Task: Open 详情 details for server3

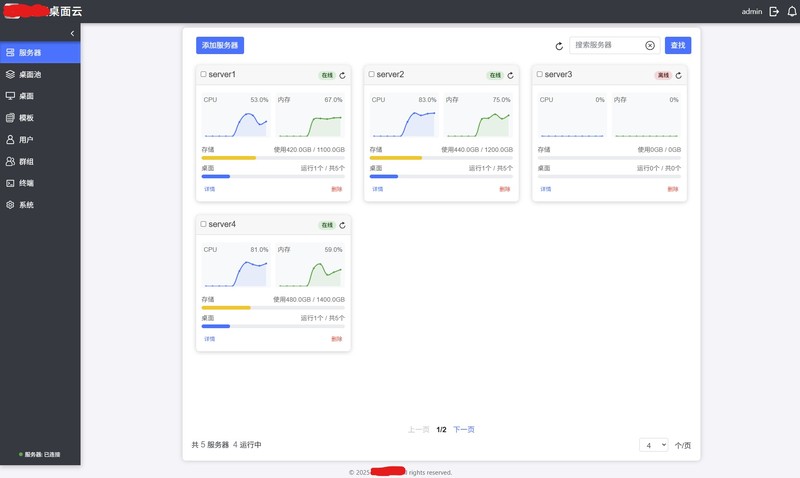Action: coord(545,189)
